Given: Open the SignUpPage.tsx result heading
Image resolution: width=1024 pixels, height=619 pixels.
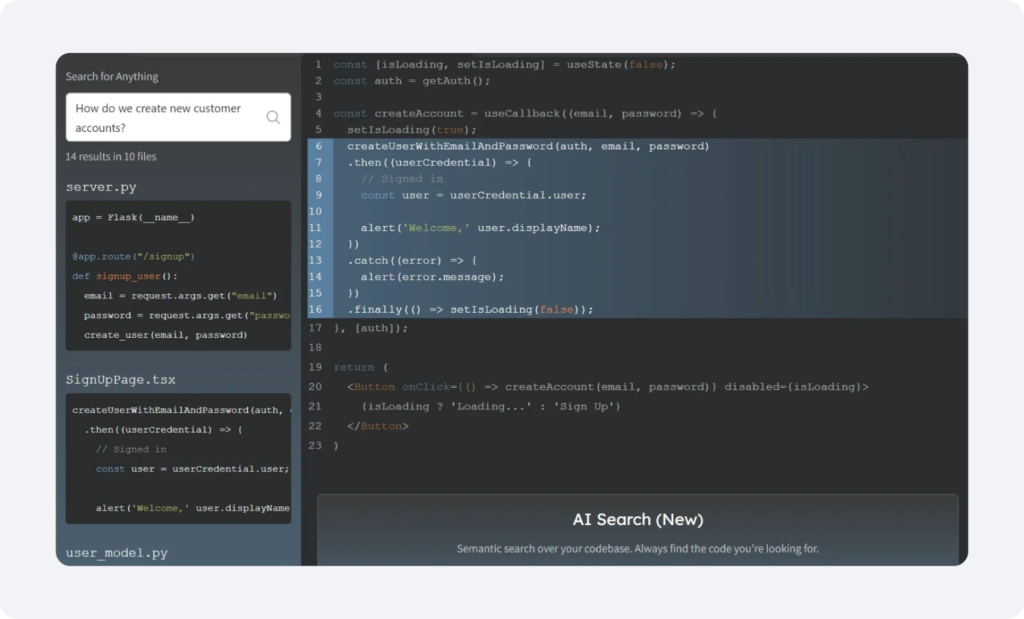Looking at the screenshot, I should point(121,380).
